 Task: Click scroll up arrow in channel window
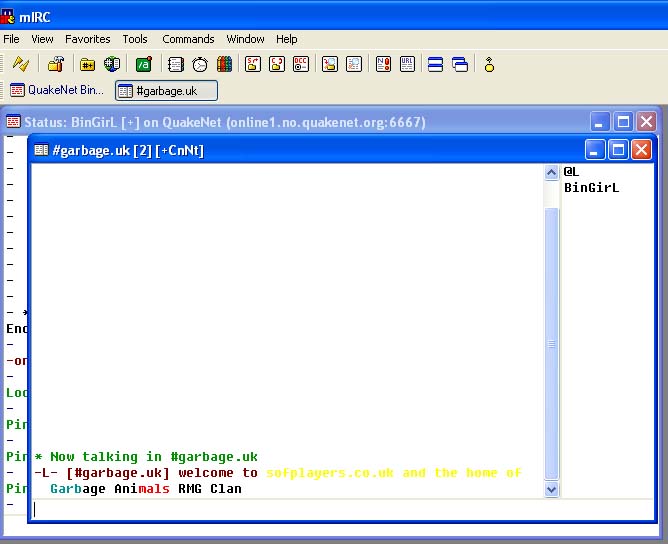[x=551, y=173]
